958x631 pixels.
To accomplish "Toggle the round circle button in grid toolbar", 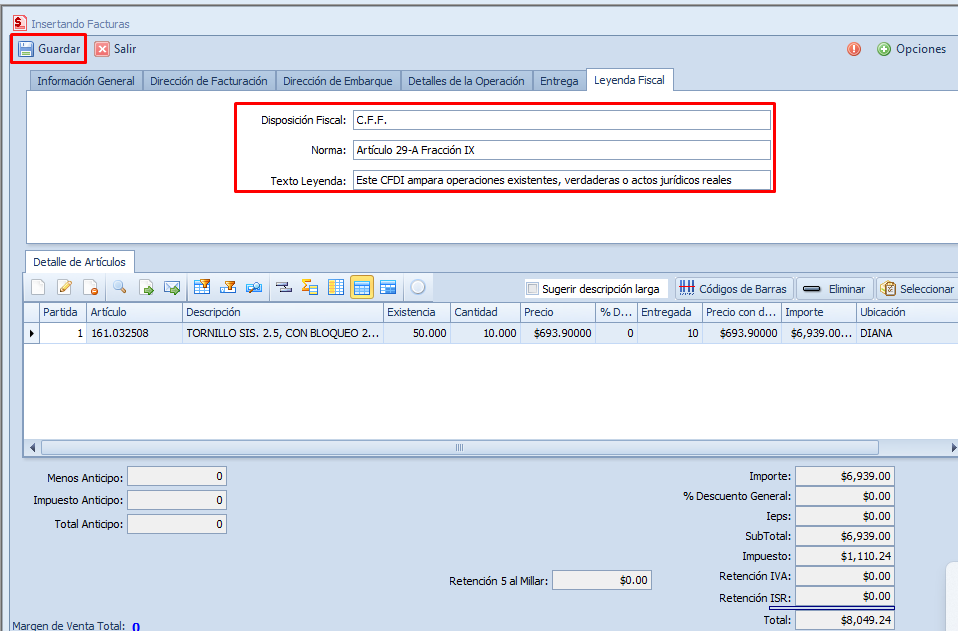I will [x=417, y=288].
